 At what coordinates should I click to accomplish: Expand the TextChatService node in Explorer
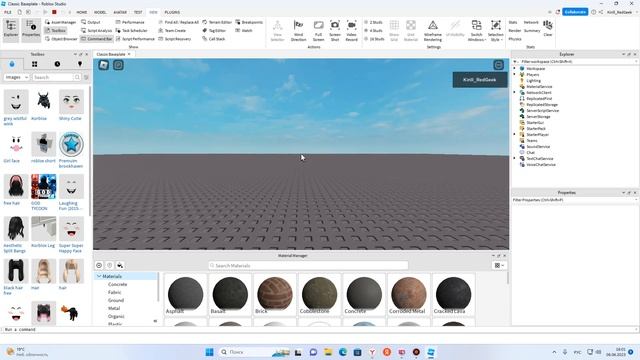pyautogui.click(x=514, y=158)
